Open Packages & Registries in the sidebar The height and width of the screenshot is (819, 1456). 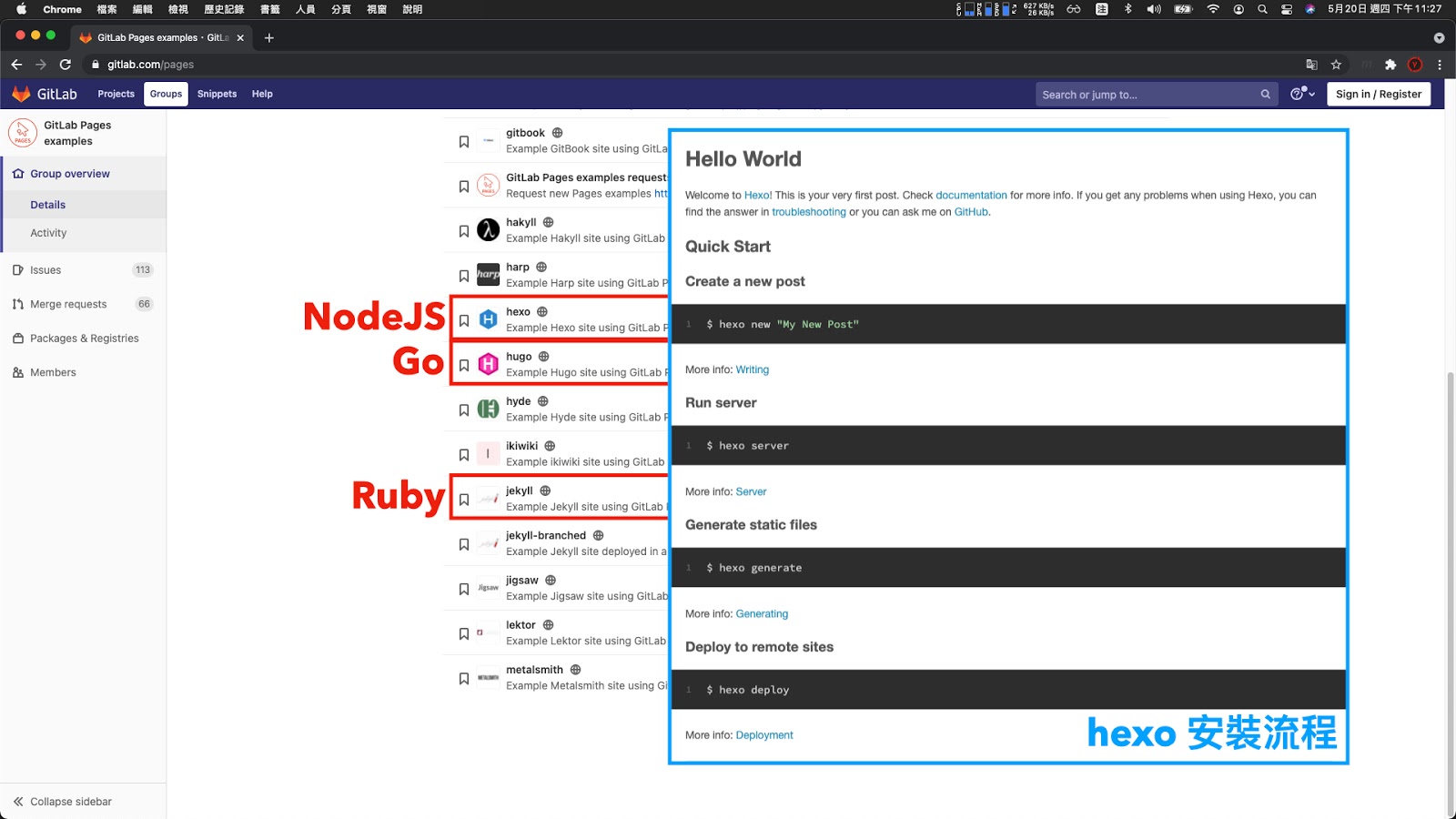(83, 339)
